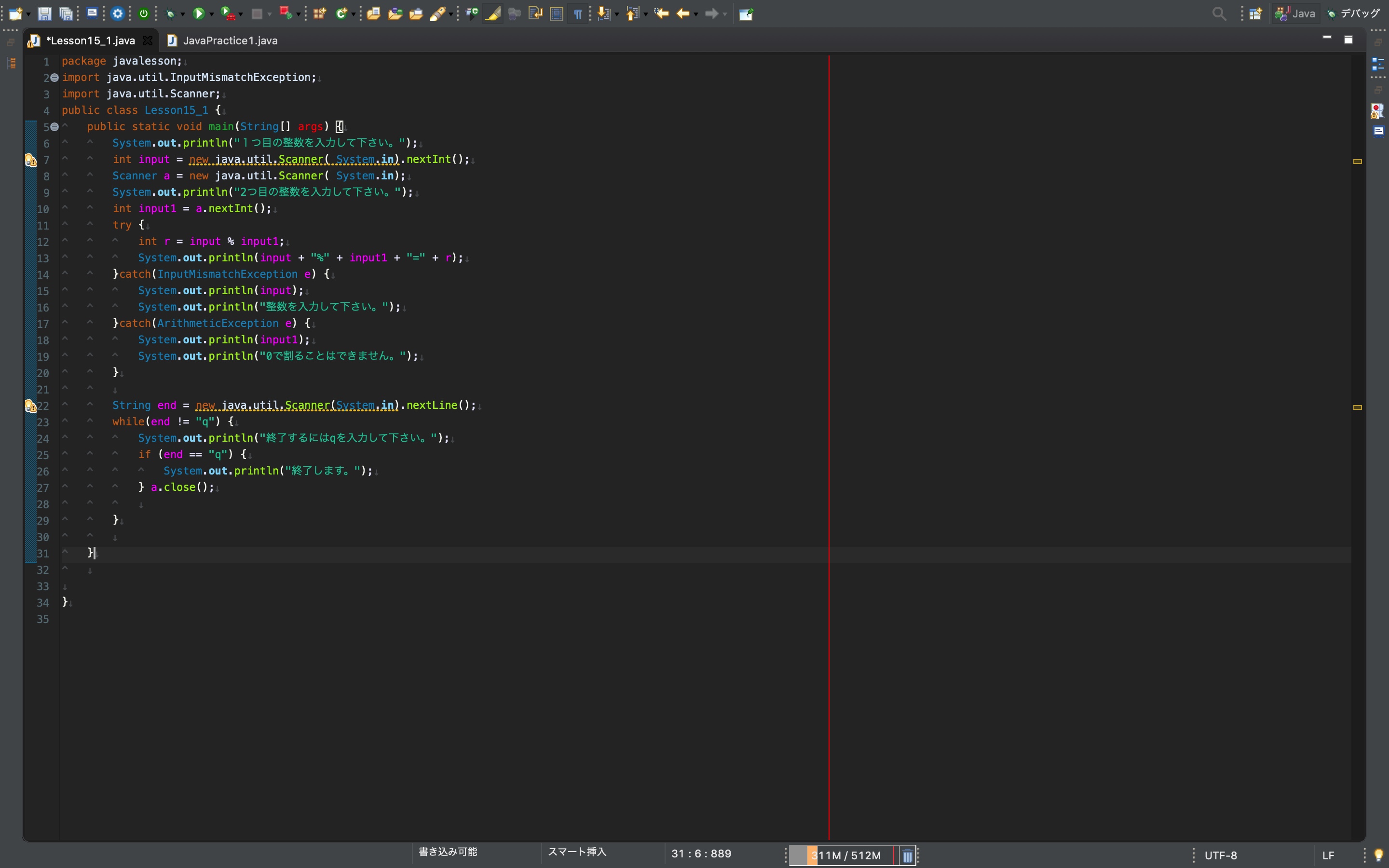Open the Run button dropdown arrow
This screenshot has width=1389, height=868.
click(x=212, y=14)
